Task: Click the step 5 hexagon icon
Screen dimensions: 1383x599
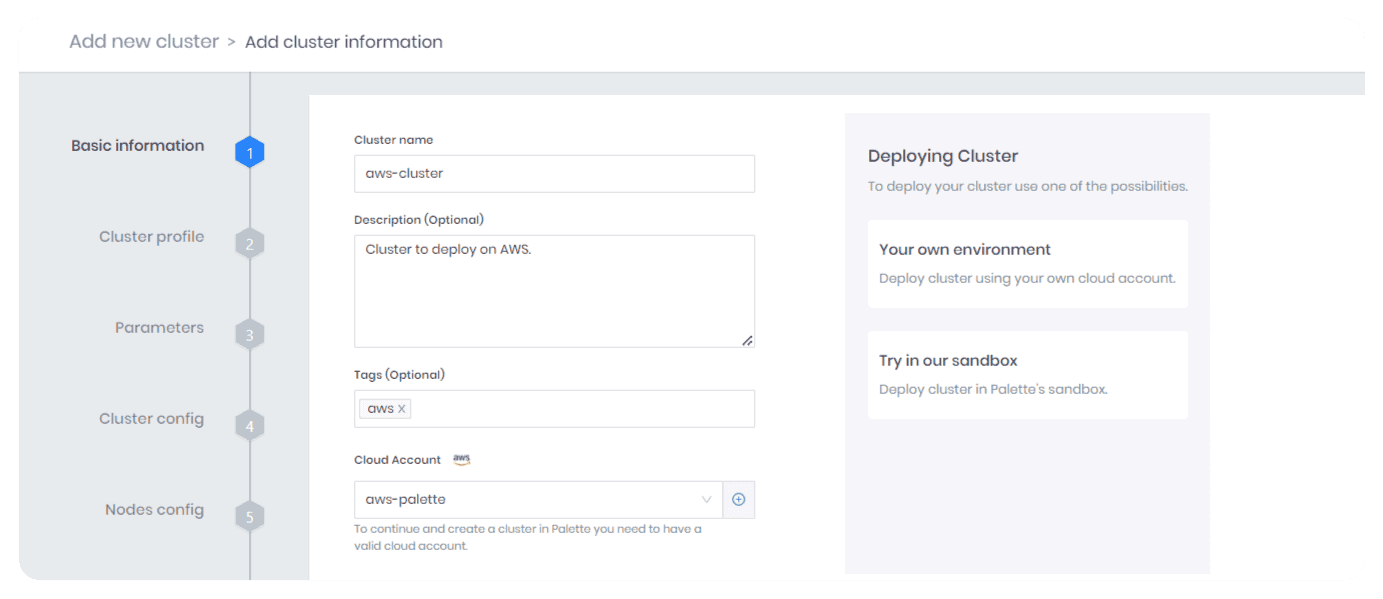Action: click(250, 517)
